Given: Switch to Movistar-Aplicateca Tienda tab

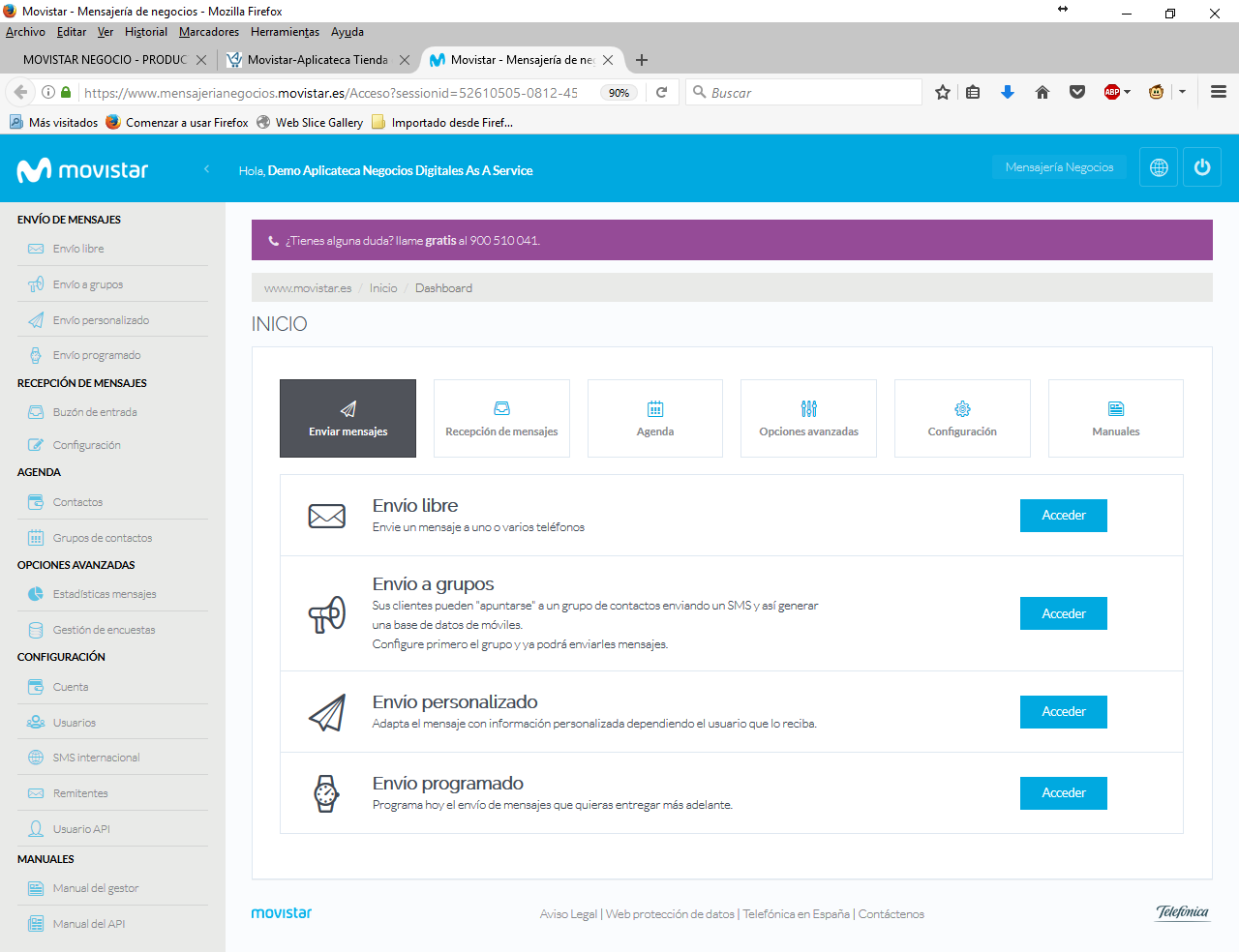Looking at the screenshot, I should coord(317,60).
